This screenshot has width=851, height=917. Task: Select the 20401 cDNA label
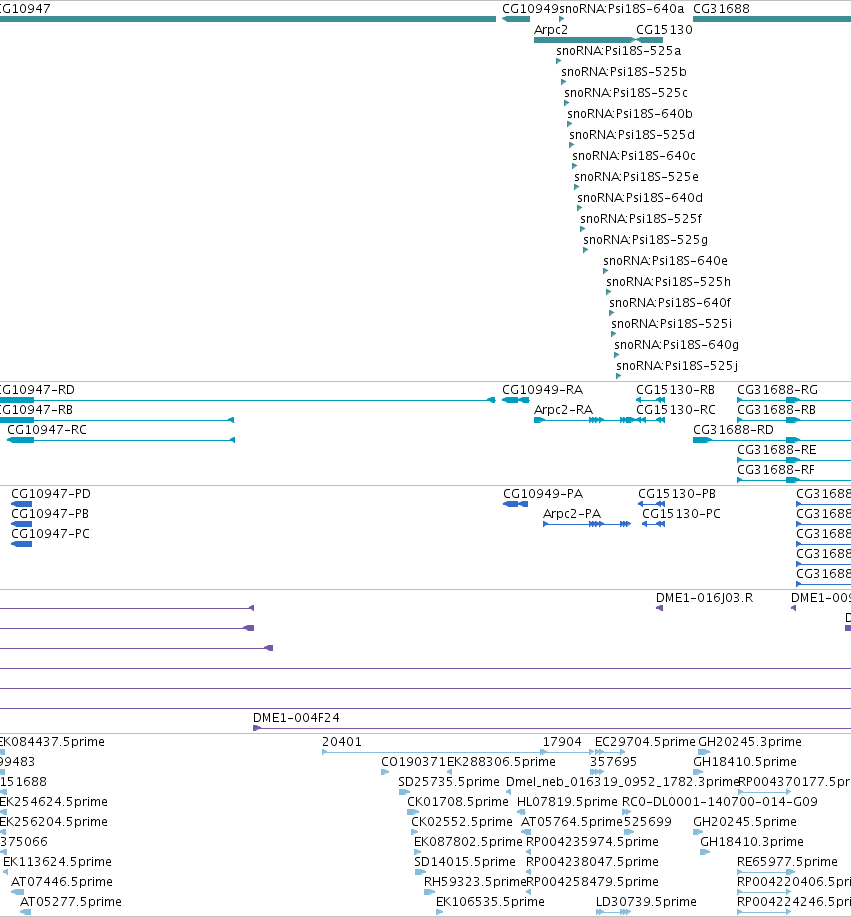(342, 742)
